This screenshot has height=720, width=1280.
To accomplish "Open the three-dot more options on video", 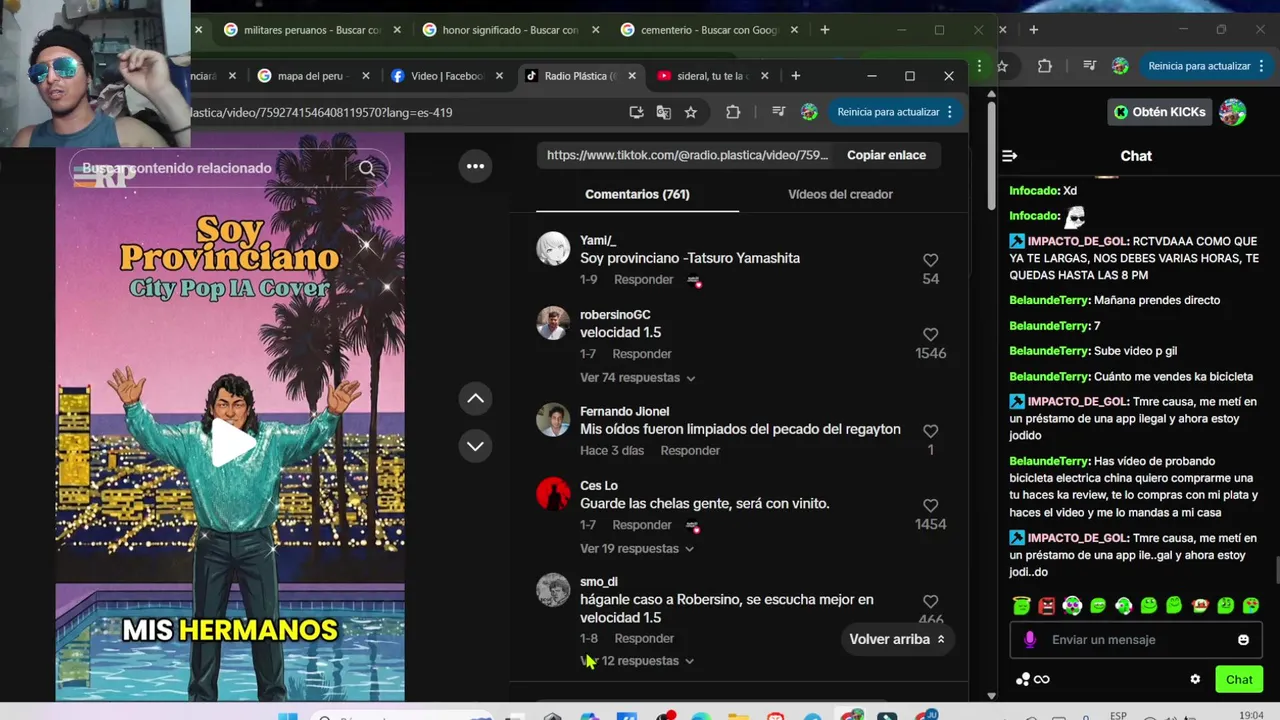I will coord(476,166).
